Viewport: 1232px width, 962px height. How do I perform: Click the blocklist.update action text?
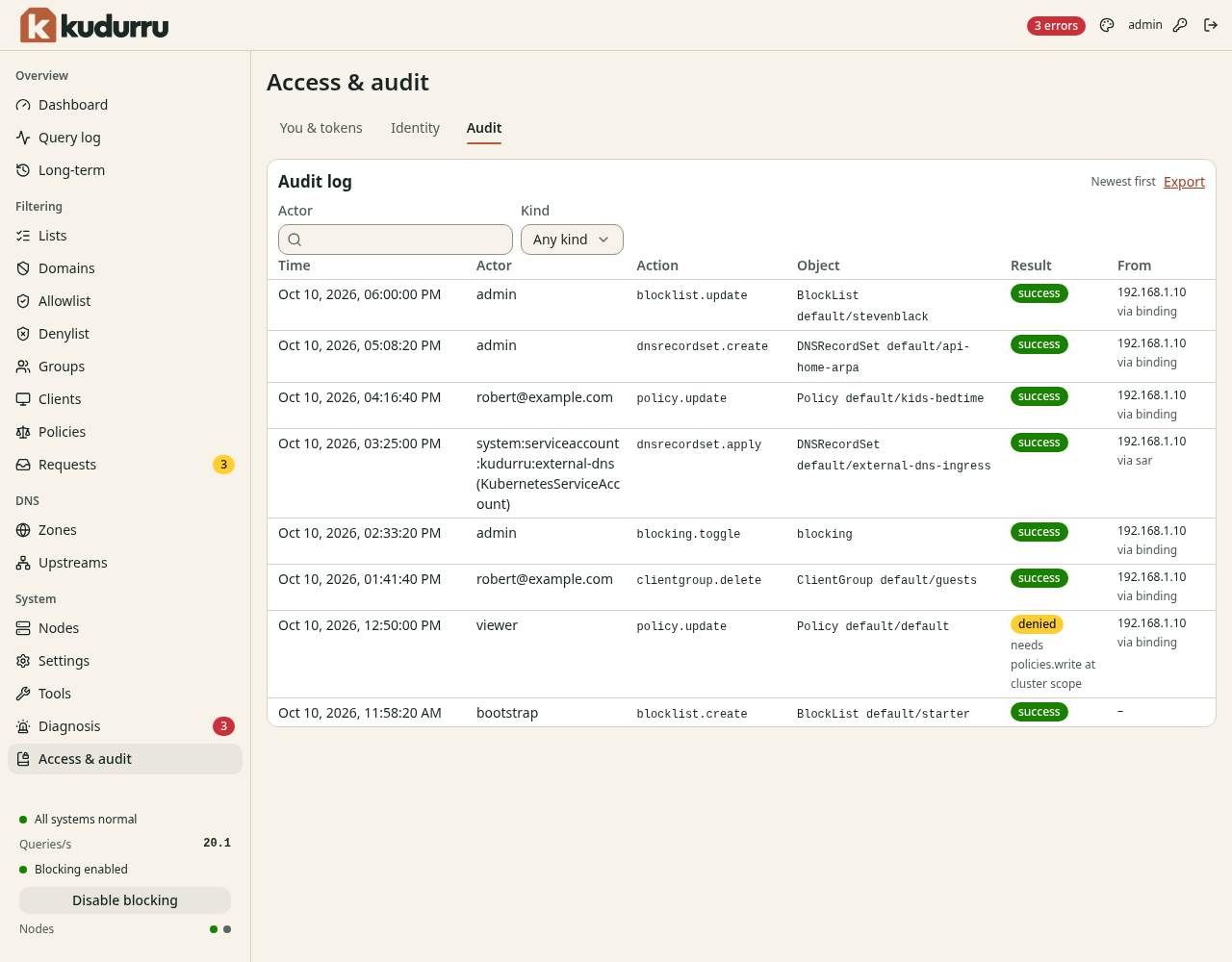coord(692,295)
